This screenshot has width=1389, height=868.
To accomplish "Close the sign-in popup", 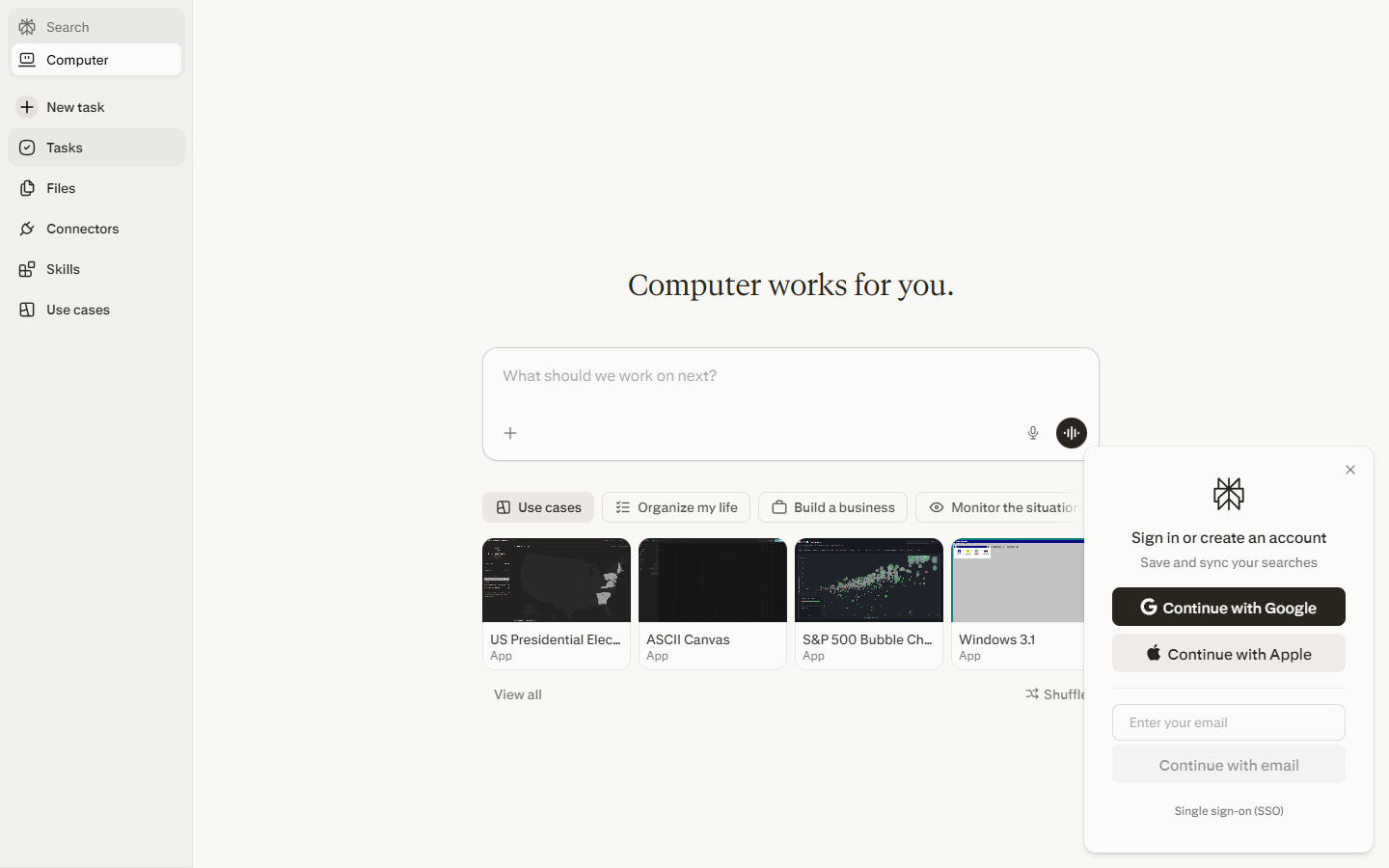I will [x=1350, y=470].
